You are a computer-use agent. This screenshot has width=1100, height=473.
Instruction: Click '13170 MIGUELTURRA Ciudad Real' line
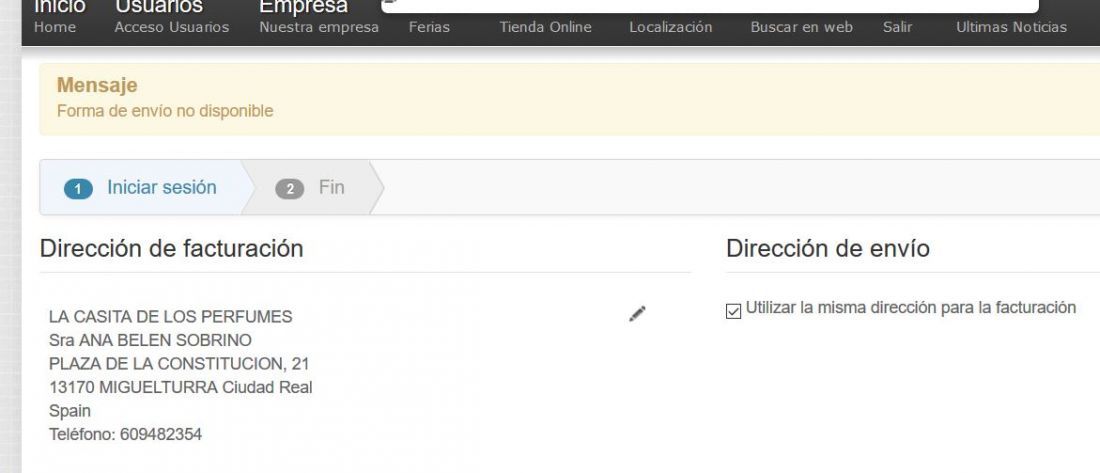click(180, 387)
